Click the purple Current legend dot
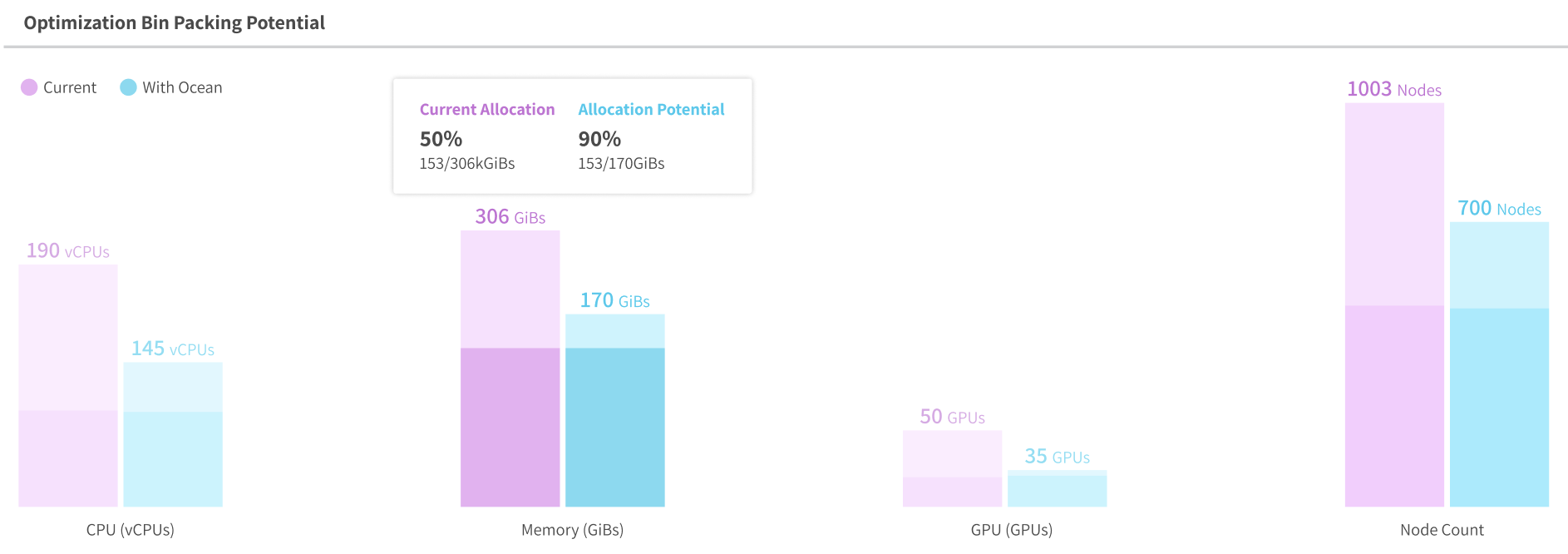The image size is (1568, 554). [29, 87]
